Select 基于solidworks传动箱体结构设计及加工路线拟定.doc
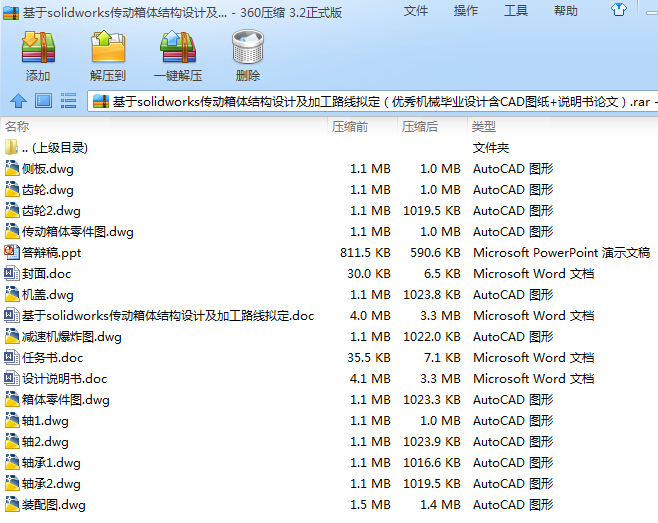Image resolution: width=658 pixels, height=523 pixels. pos(168,316)
